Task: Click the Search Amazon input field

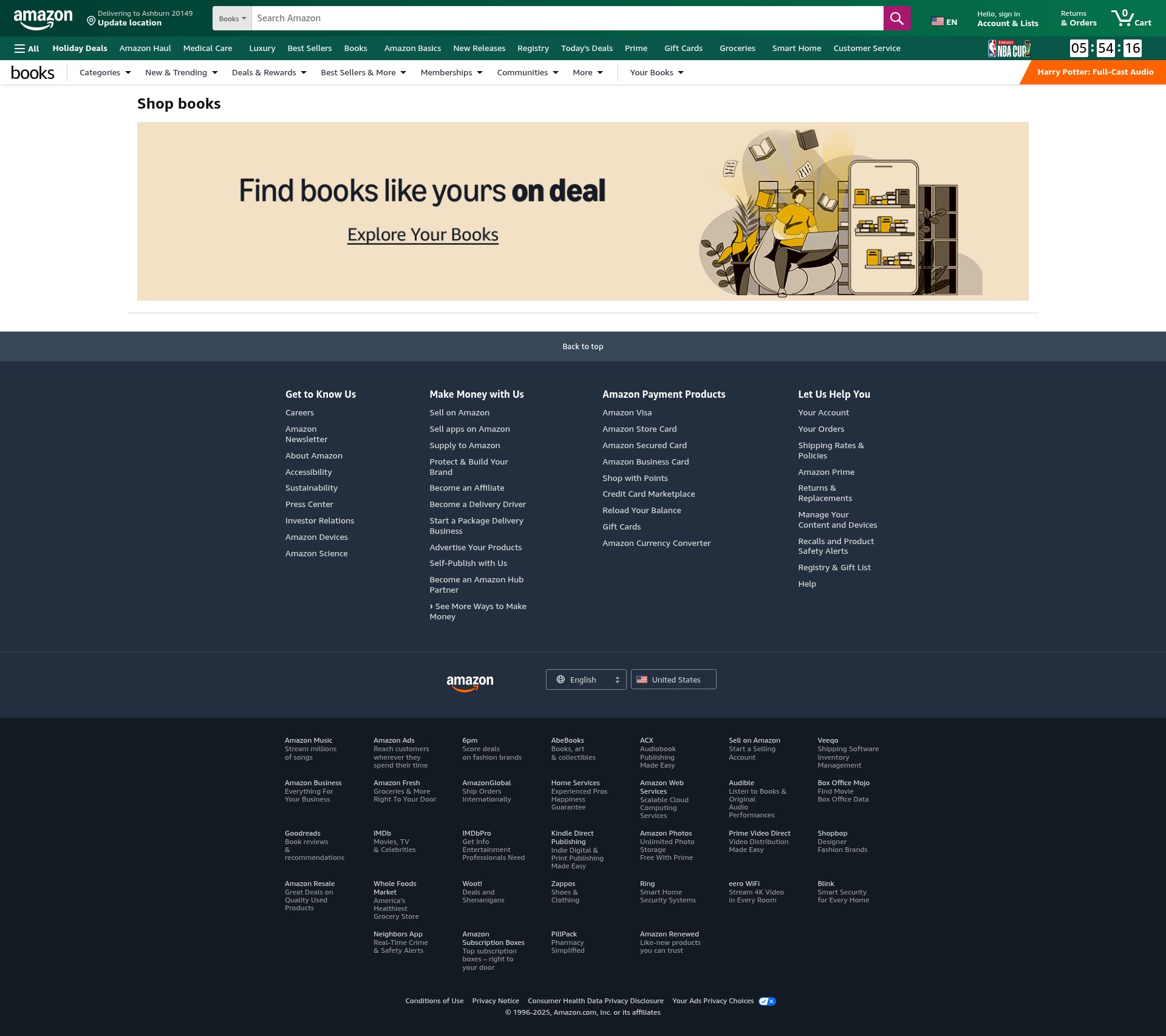Action: pyautogui.click(x=567, y=18)
